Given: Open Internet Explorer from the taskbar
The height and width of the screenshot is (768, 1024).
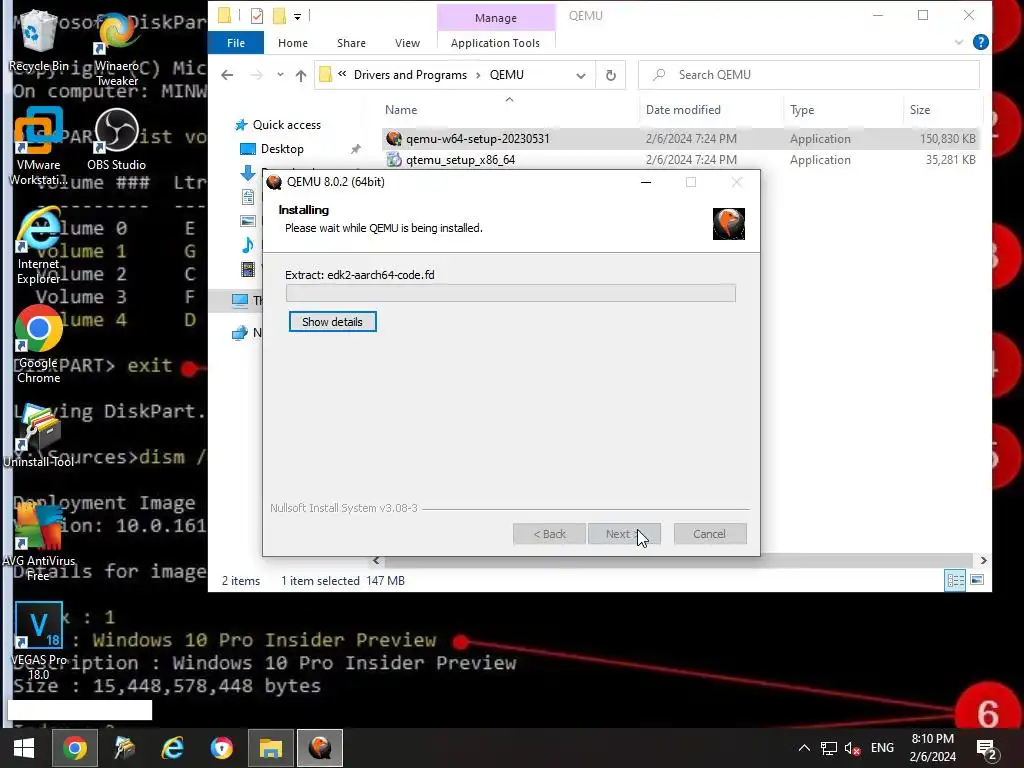Looking at the screenshot, I should (172, 748).
